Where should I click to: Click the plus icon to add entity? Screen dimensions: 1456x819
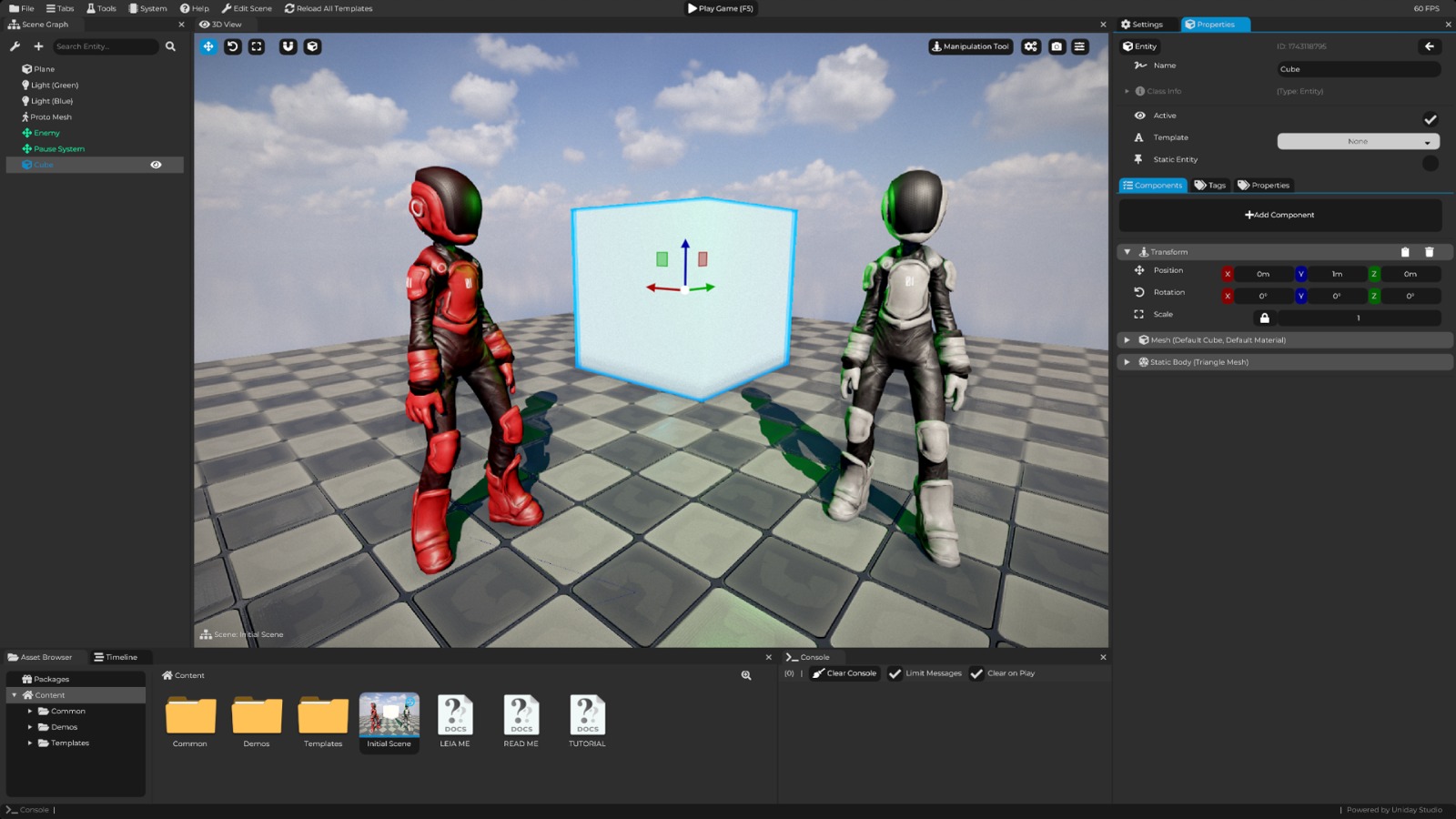[x=38, y=46]
